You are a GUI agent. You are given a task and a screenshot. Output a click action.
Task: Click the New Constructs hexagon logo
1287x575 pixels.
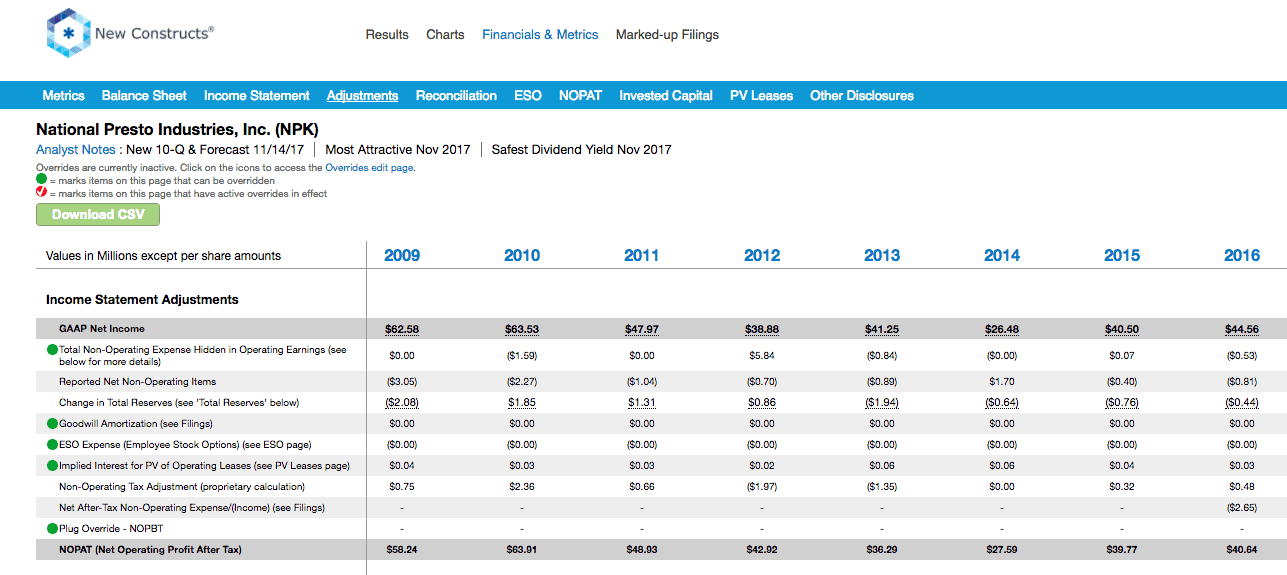[x=68, y=33]
